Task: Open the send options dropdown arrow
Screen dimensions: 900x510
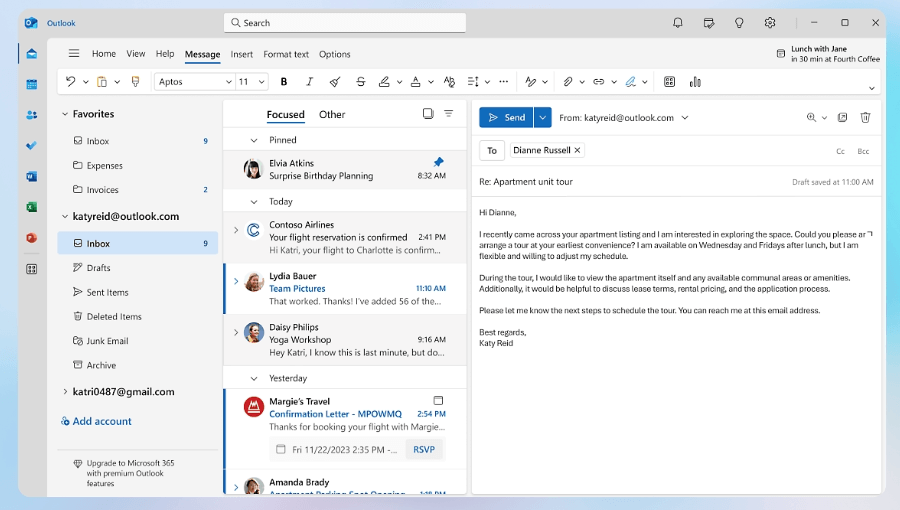Action: [x=543, y=117]
